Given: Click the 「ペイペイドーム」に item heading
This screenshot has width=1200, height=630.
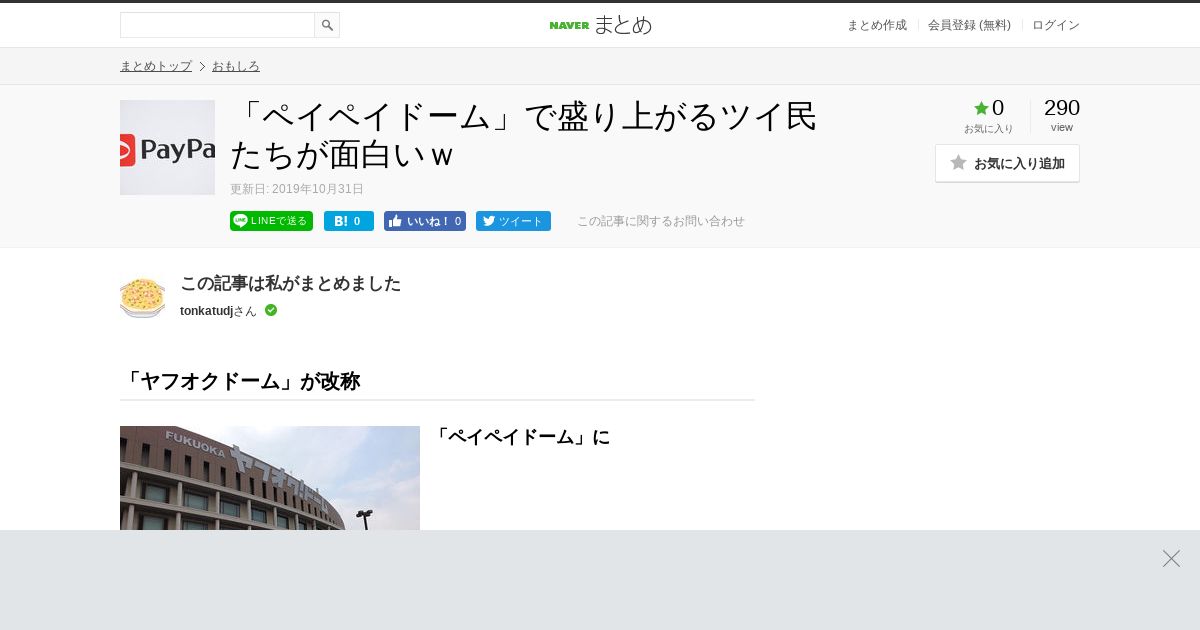Looking at the screenshot, I should click(522, 437).
